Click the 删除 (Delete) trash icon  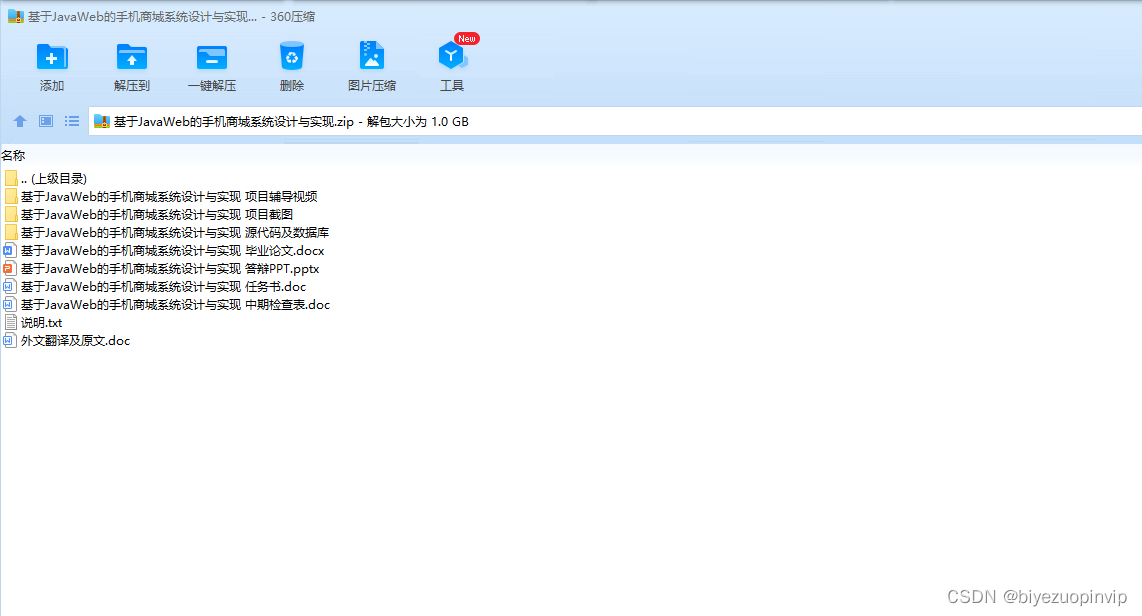291,56
